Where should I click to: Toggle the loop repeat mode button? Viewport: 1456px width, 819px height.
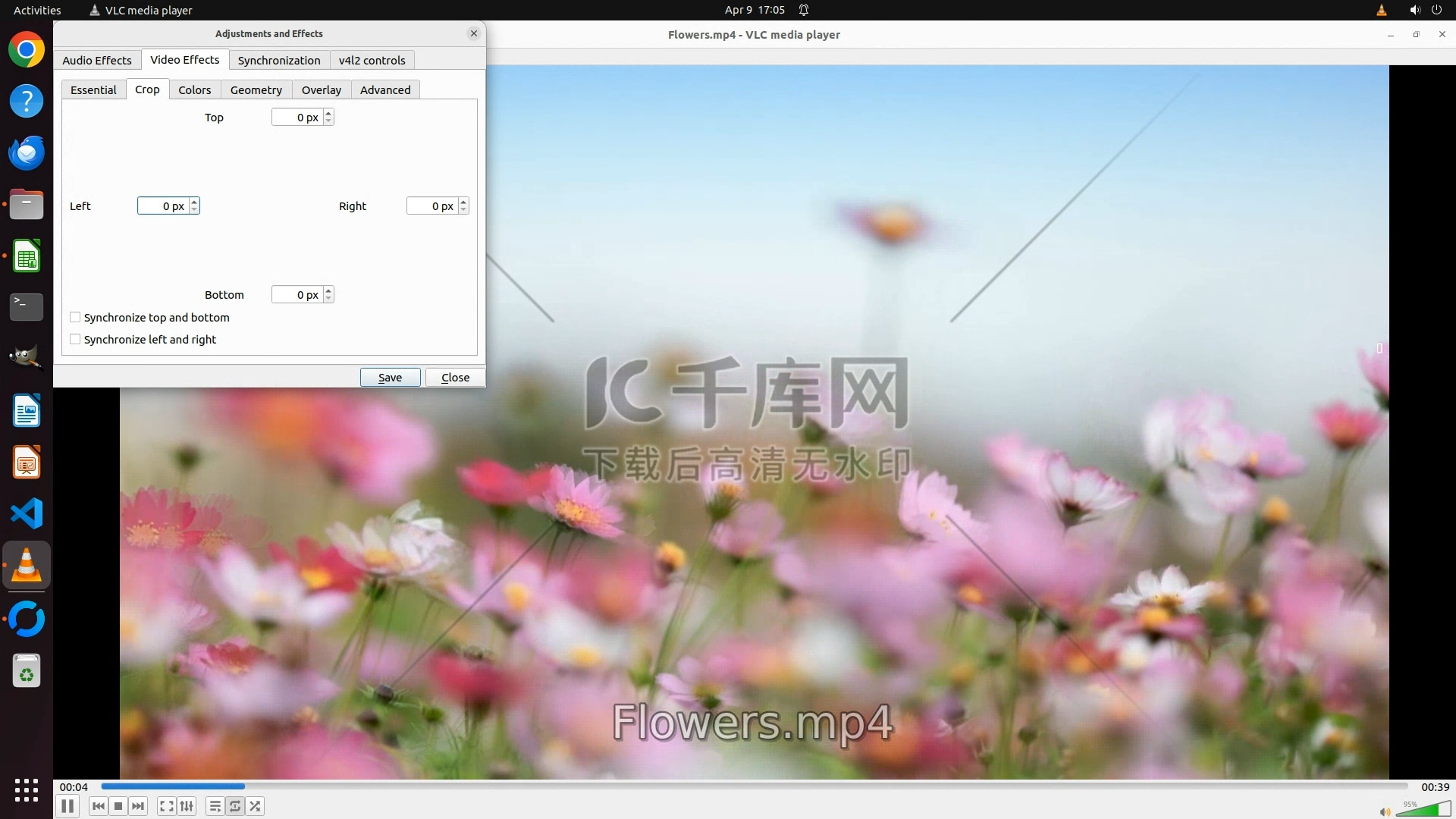235,806
